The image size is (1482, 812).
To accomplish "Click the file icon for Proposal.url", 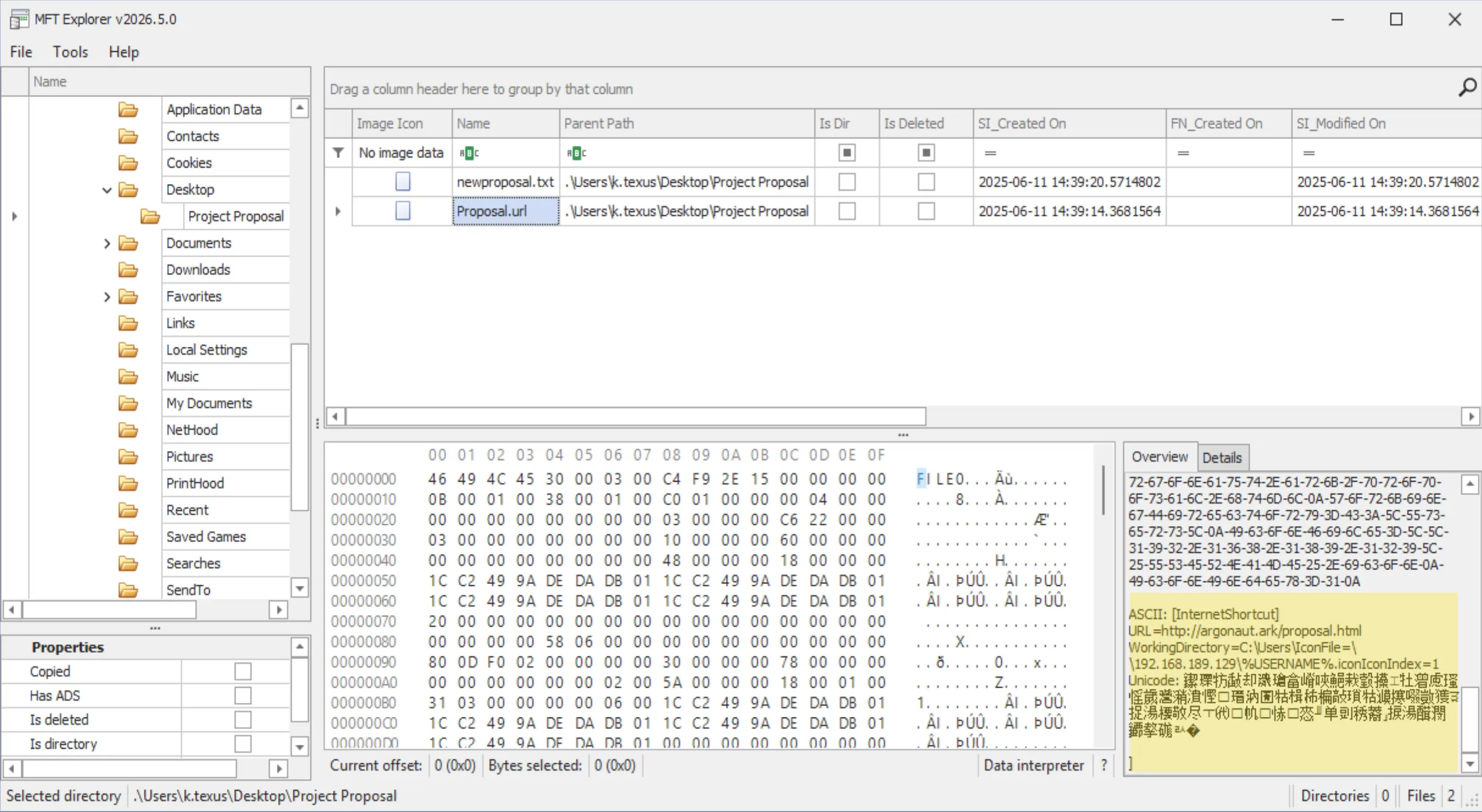I will coord(403,211).
